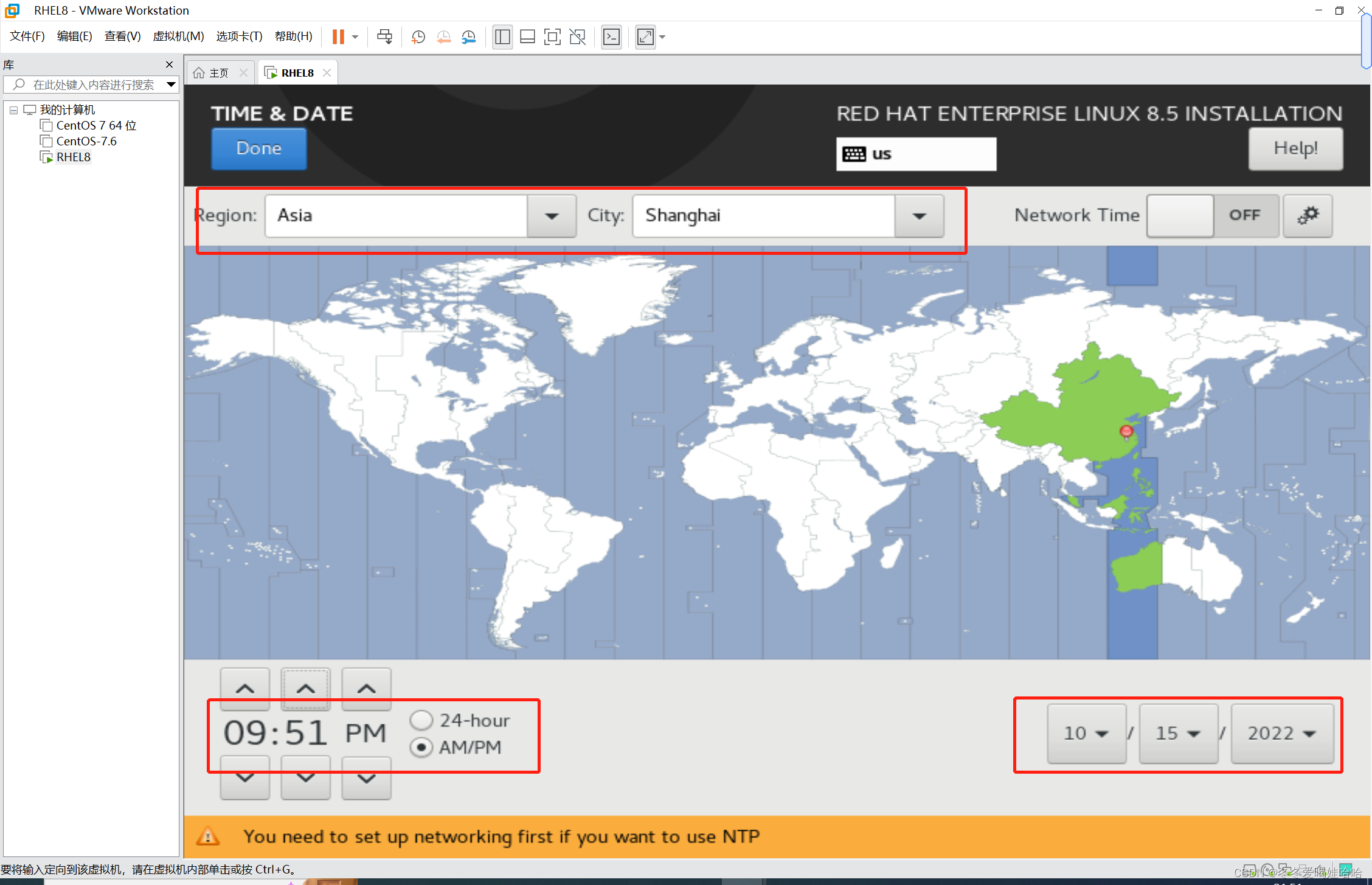1372x885 pixels.
Task: Open the 查看(V) menu
Action: (123, 36)
